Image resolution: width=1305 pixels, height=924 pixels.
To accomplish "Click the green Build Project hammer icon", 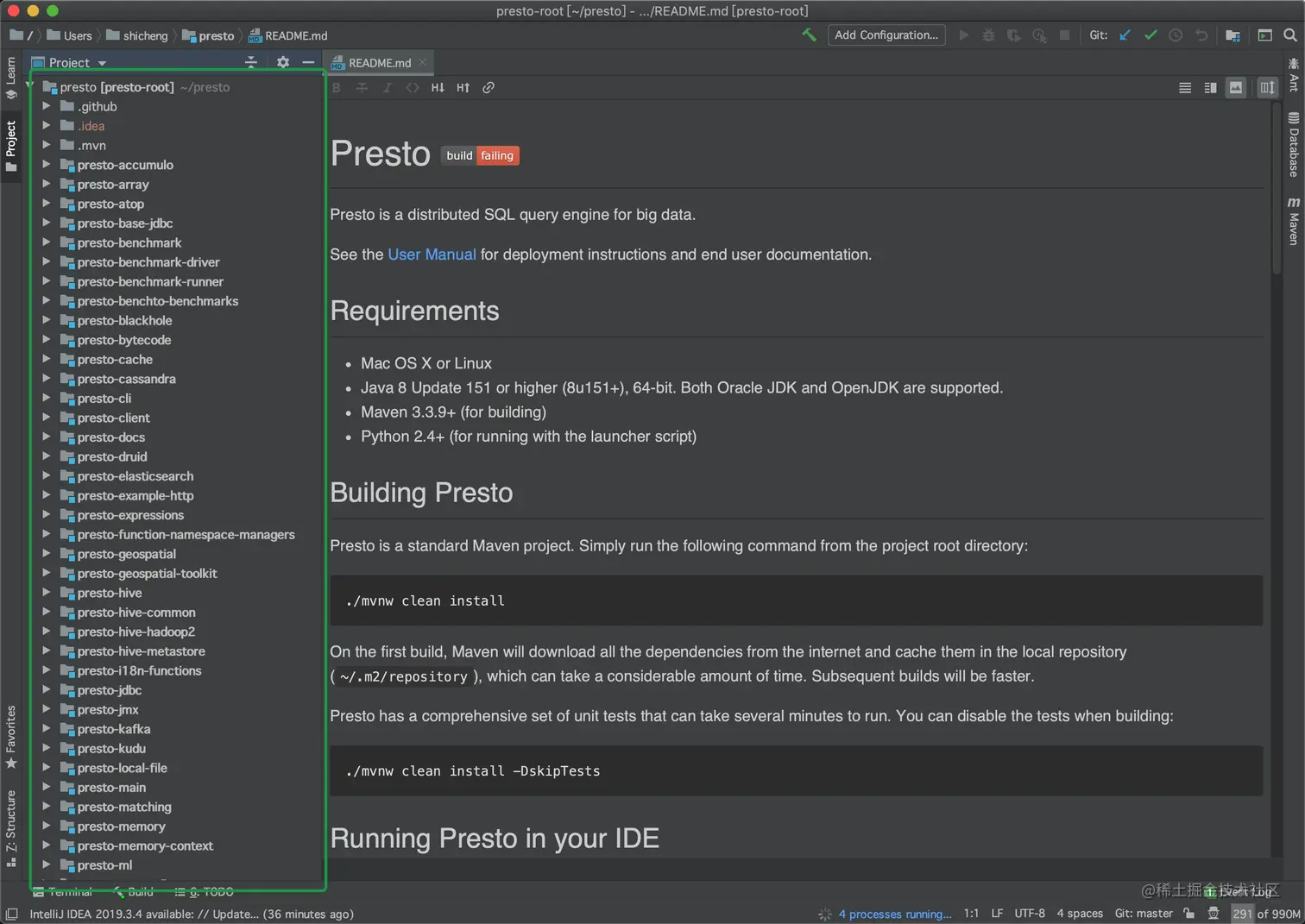I will click(x=809, y=35).
